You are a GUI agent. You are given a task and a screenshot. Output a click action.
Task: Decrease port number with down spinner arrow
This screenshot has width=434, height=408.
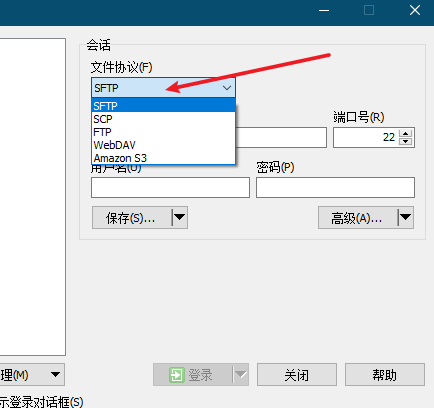pyautogui.click(x=405, y=141)
